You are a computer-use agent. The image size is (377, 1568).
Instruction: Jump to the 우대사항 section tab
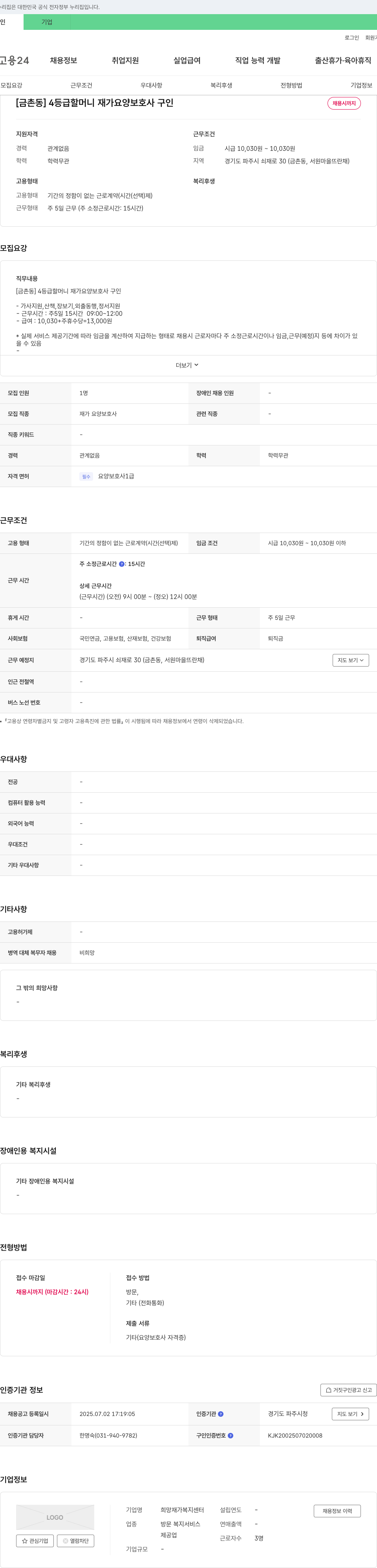[151, 85]
